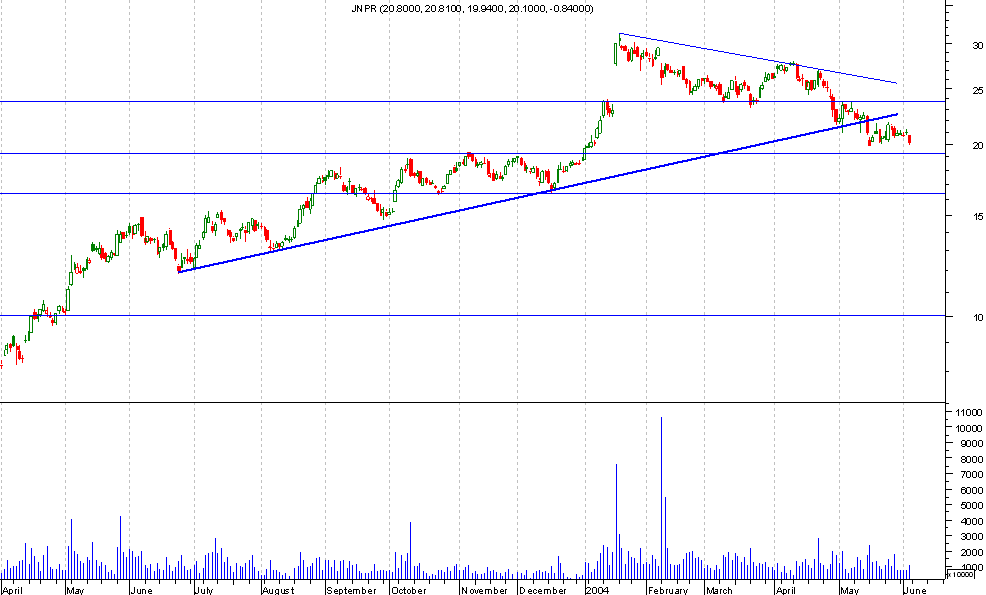The width and height of the screenshot is (986, 595).
Task: Click the horizontal line just below 25
Action: [473, 101]
